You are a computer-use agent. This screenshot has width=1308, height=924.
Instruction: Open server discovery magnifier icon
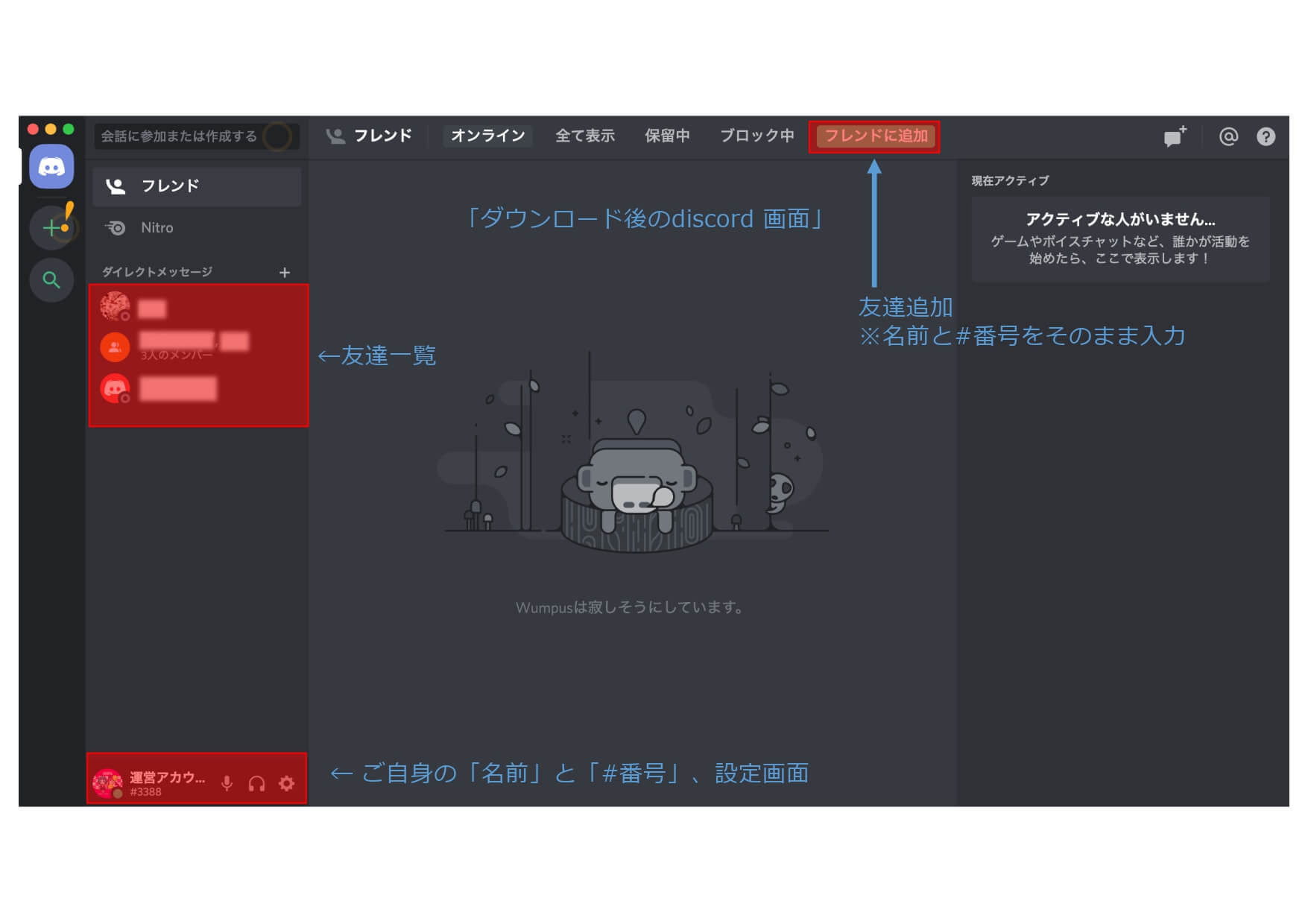(x=51, y=280)
